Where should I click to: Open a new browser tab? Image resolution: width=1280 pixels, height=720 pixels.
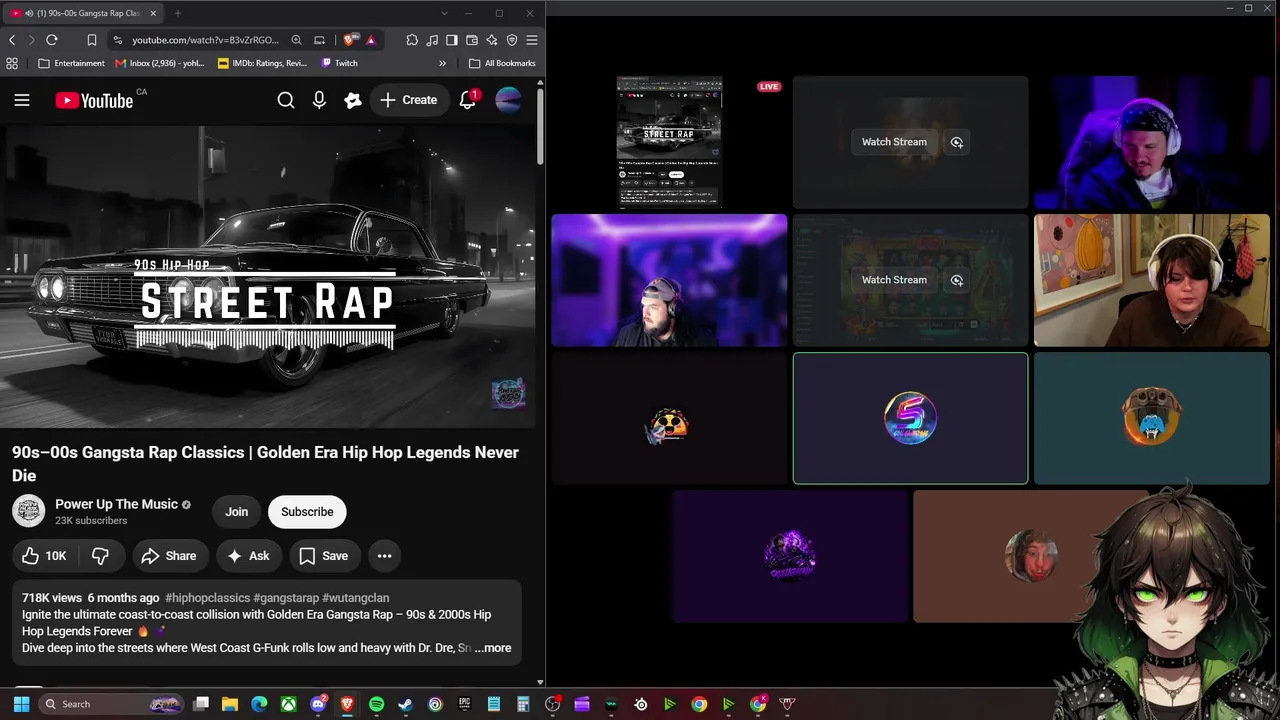177,13
